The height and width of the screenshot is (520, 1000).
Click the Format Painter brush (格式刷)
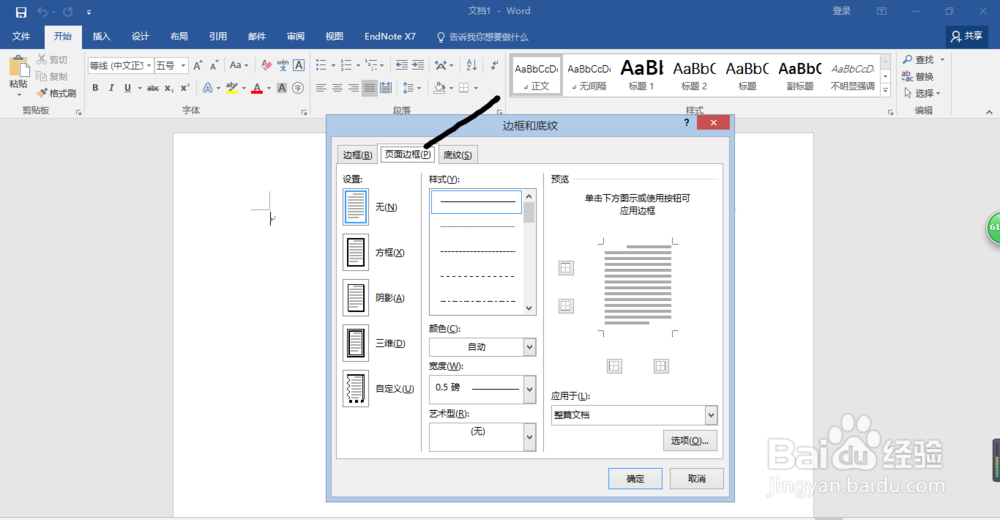pos(56,93)
